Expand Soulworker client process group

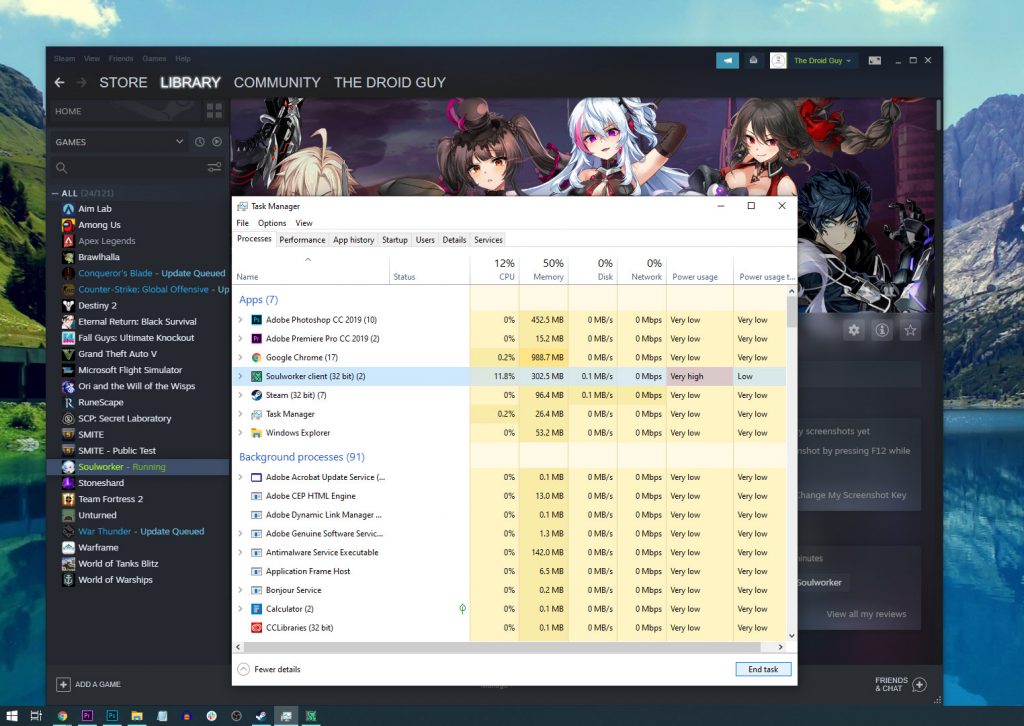240,377
